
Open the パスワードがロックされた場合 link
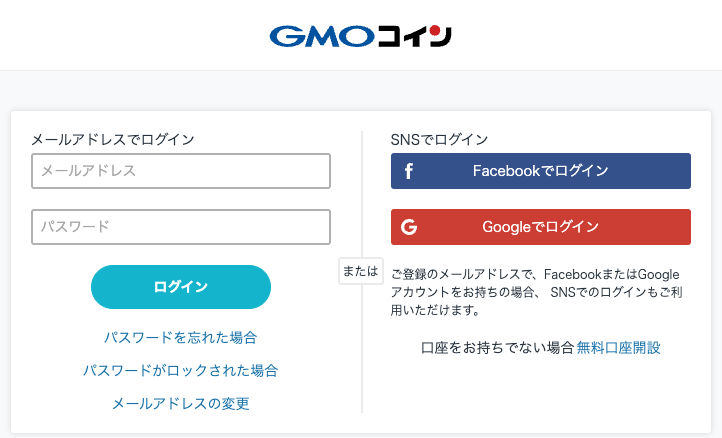(180, 370)
